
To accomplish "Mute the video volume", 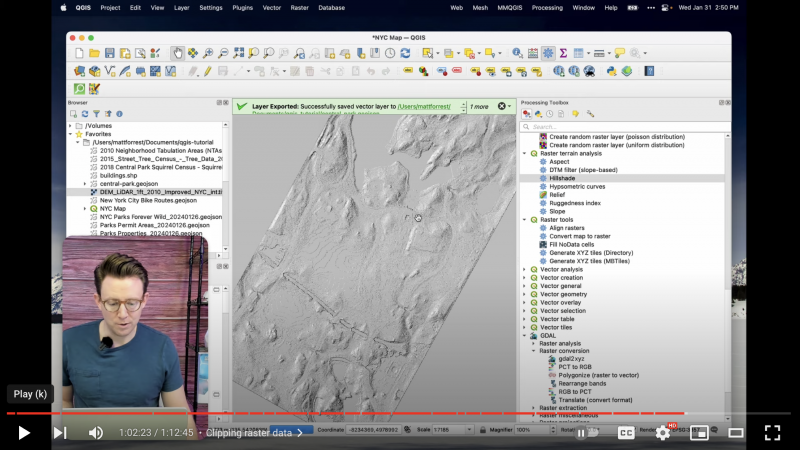I will tap(96, 433).
